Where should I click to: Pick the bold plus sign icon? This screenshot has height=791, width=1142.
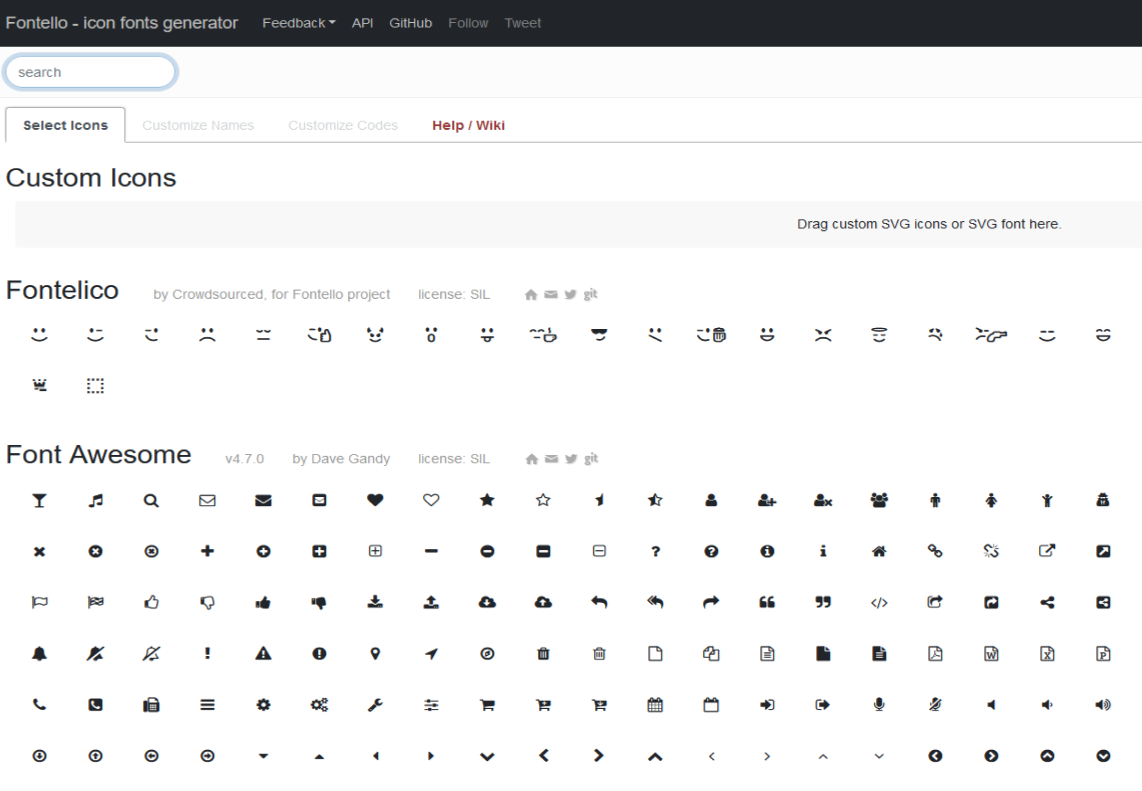point(208,551)
